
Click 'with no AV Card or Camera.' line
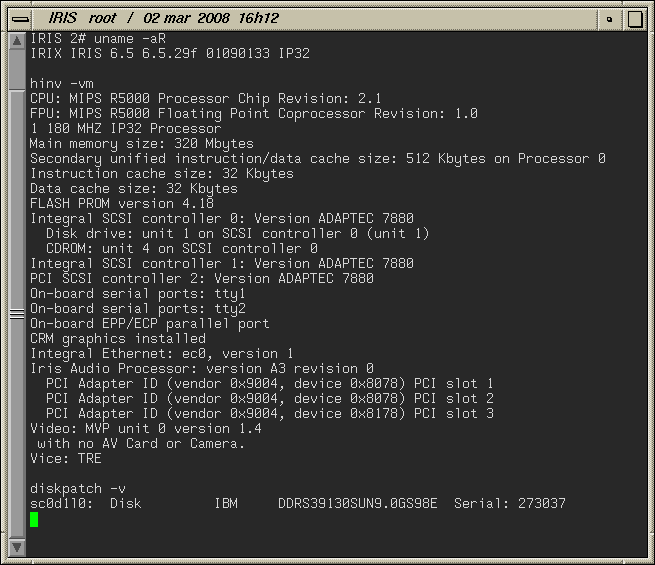tap(141, 444)
